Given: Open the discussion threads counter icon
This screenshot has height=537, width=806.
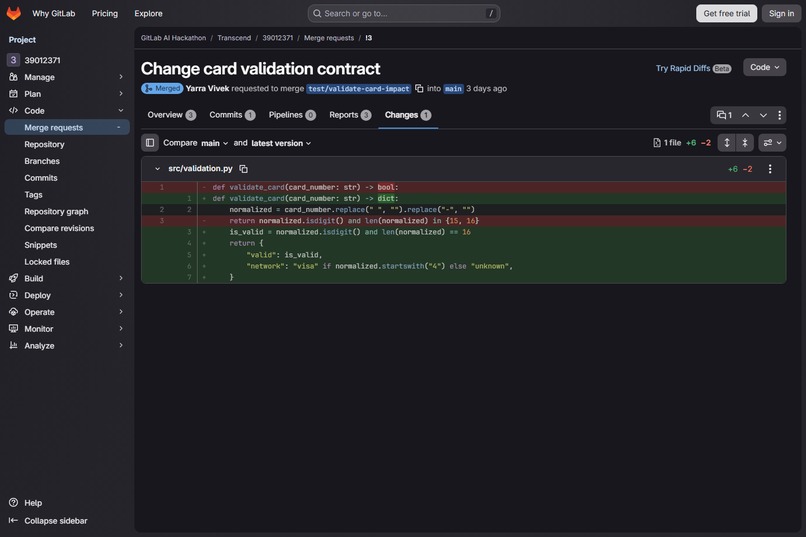Looking at the screenshot, I should click(724, 115).
